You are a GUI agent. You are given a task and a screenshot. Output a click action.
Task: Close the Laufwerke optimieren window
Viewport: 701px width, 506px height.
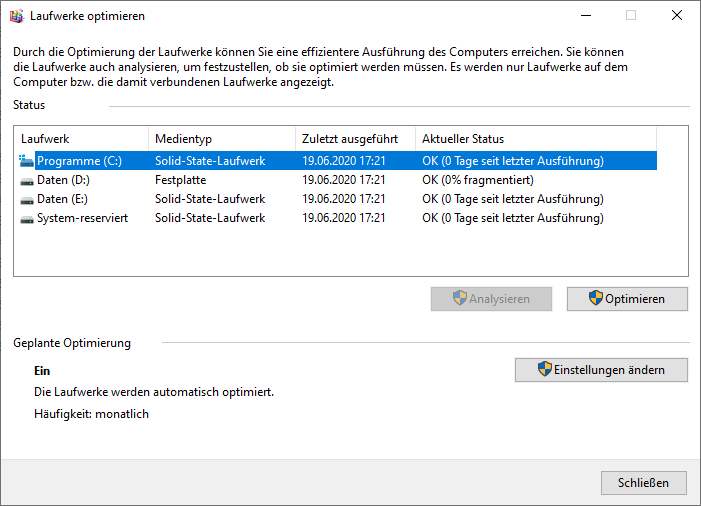tap(677, 16)
